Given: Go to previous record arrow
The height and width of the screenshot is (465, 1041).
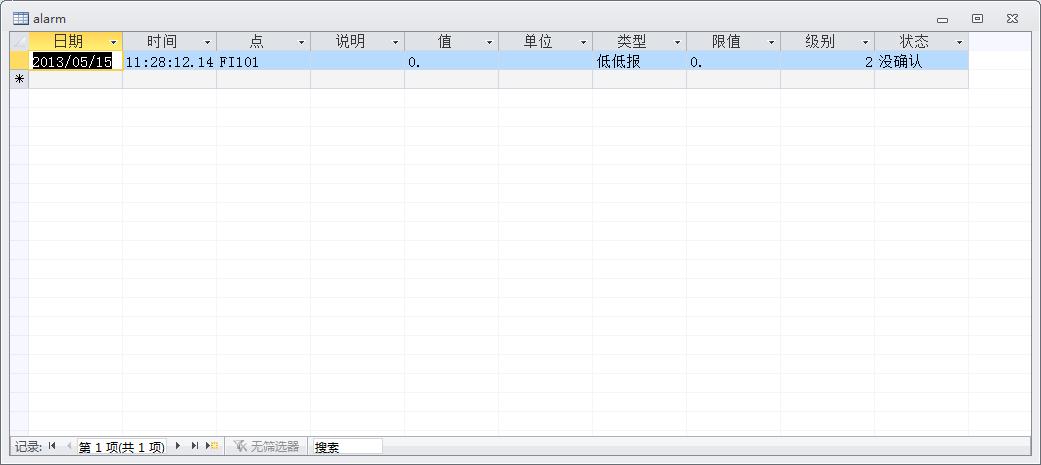Looking at the screenshot, I should [69, 446].
